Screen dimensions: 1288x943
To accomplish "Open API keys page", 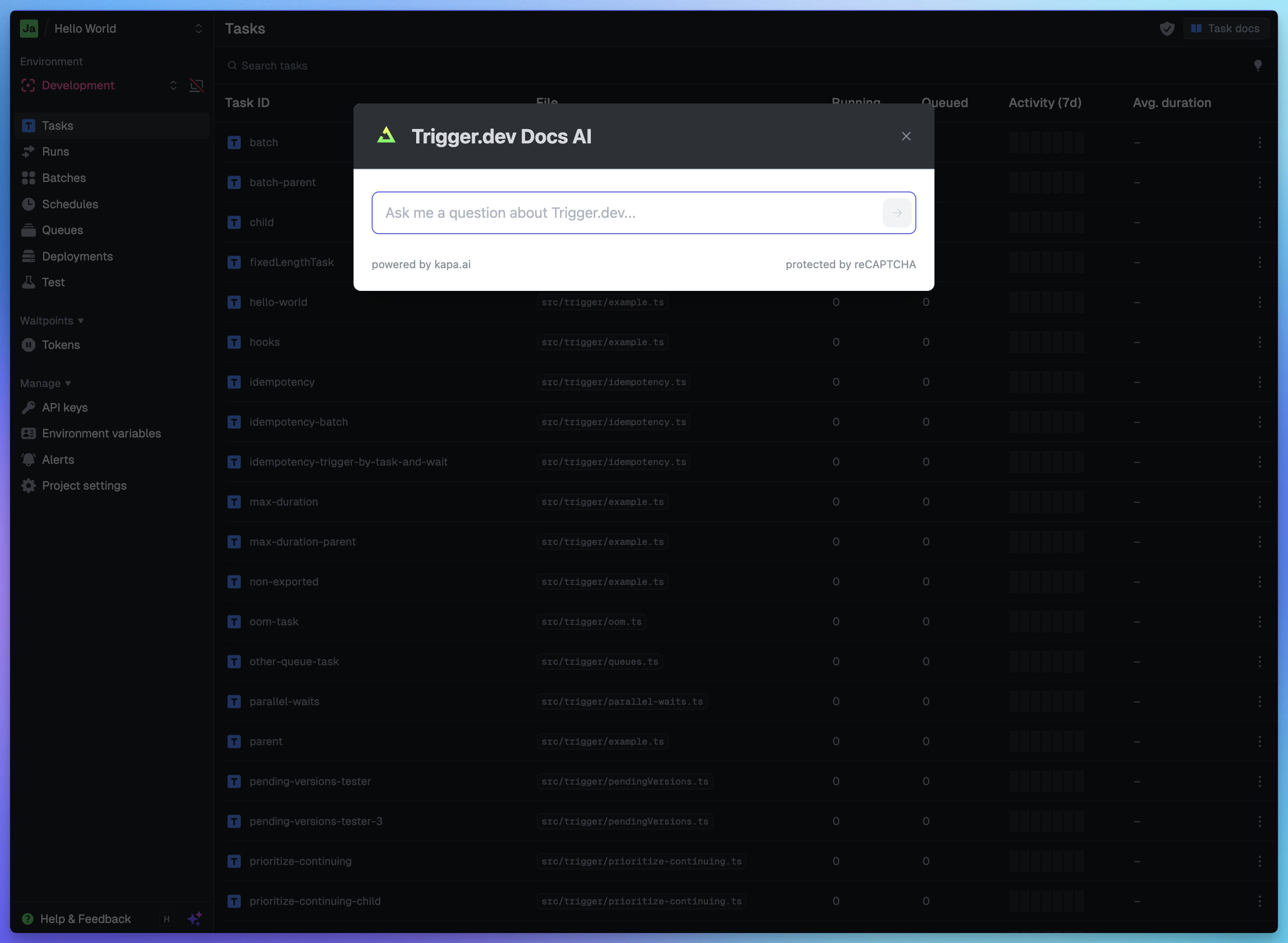I will (113, 408).
